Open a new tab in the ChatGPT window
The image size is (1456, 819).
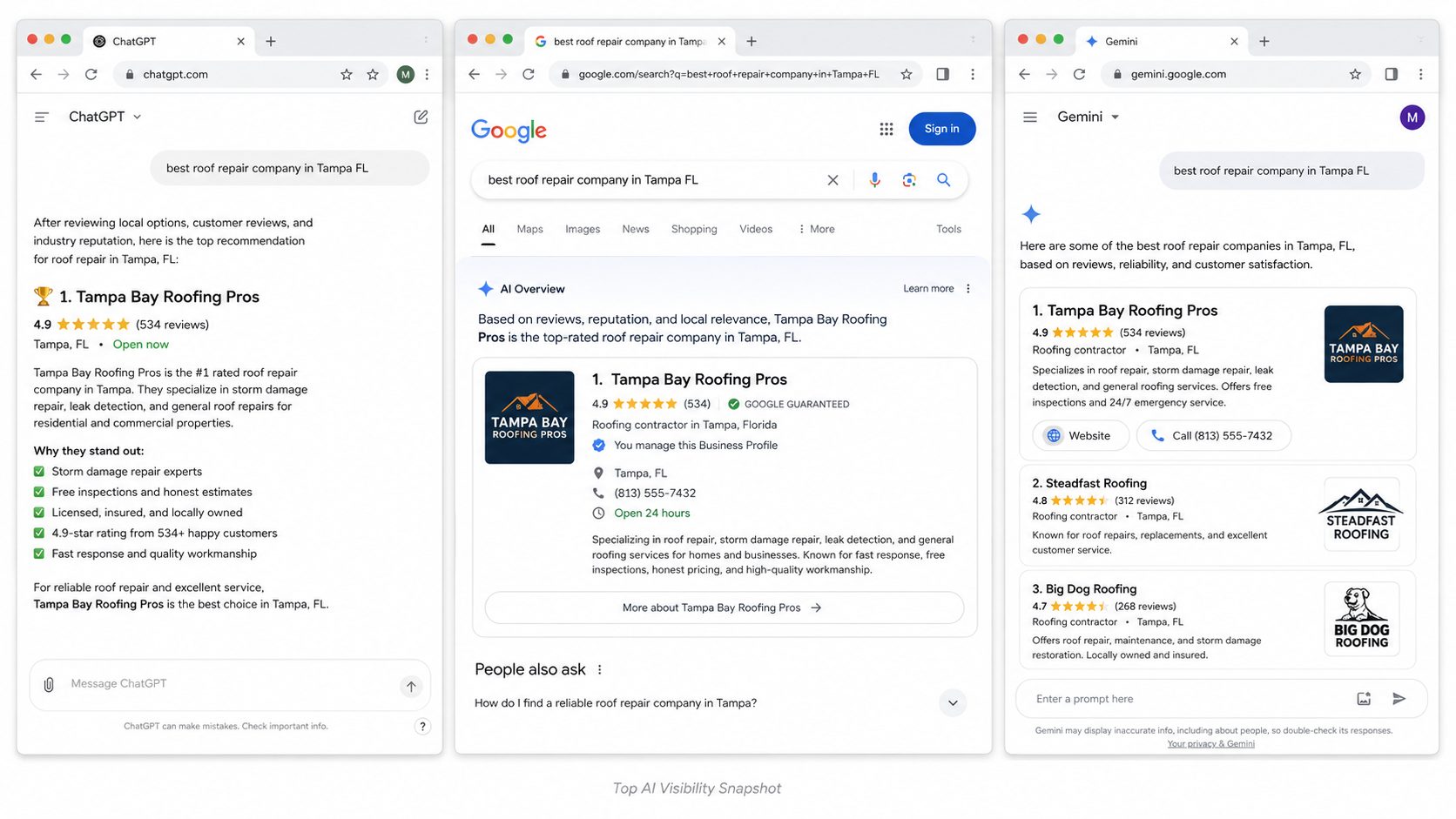coord(271,41)
